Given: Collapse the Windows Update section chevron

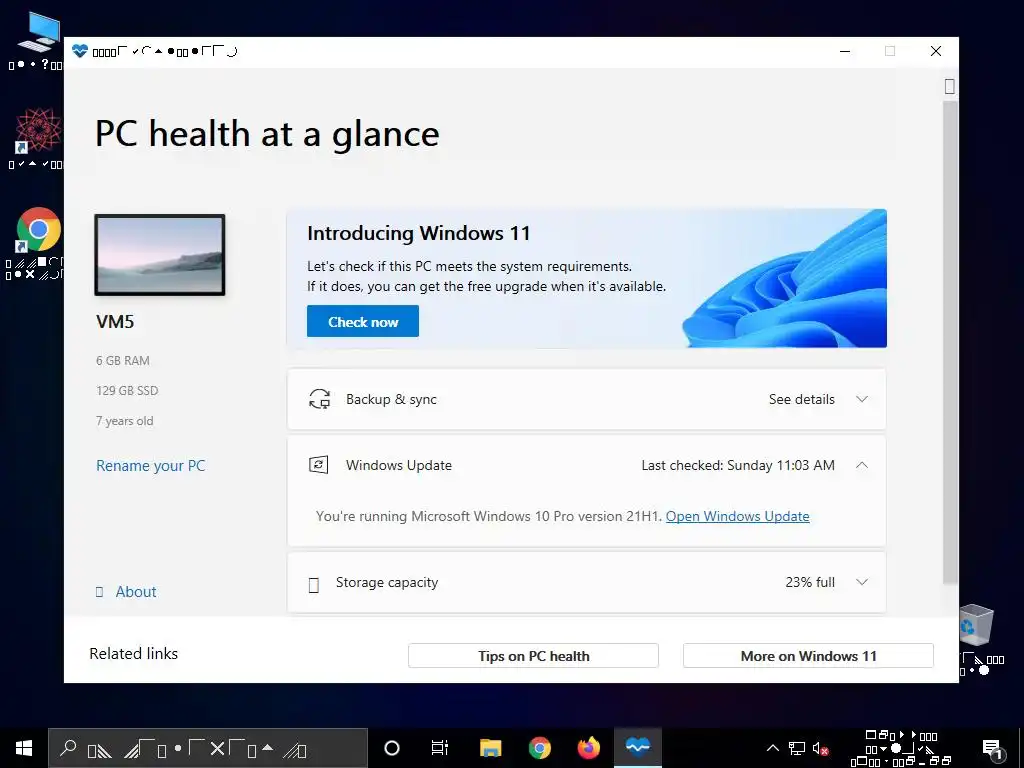Looking at the screenshot, I should pyautogui.click(x=862, y=465).
